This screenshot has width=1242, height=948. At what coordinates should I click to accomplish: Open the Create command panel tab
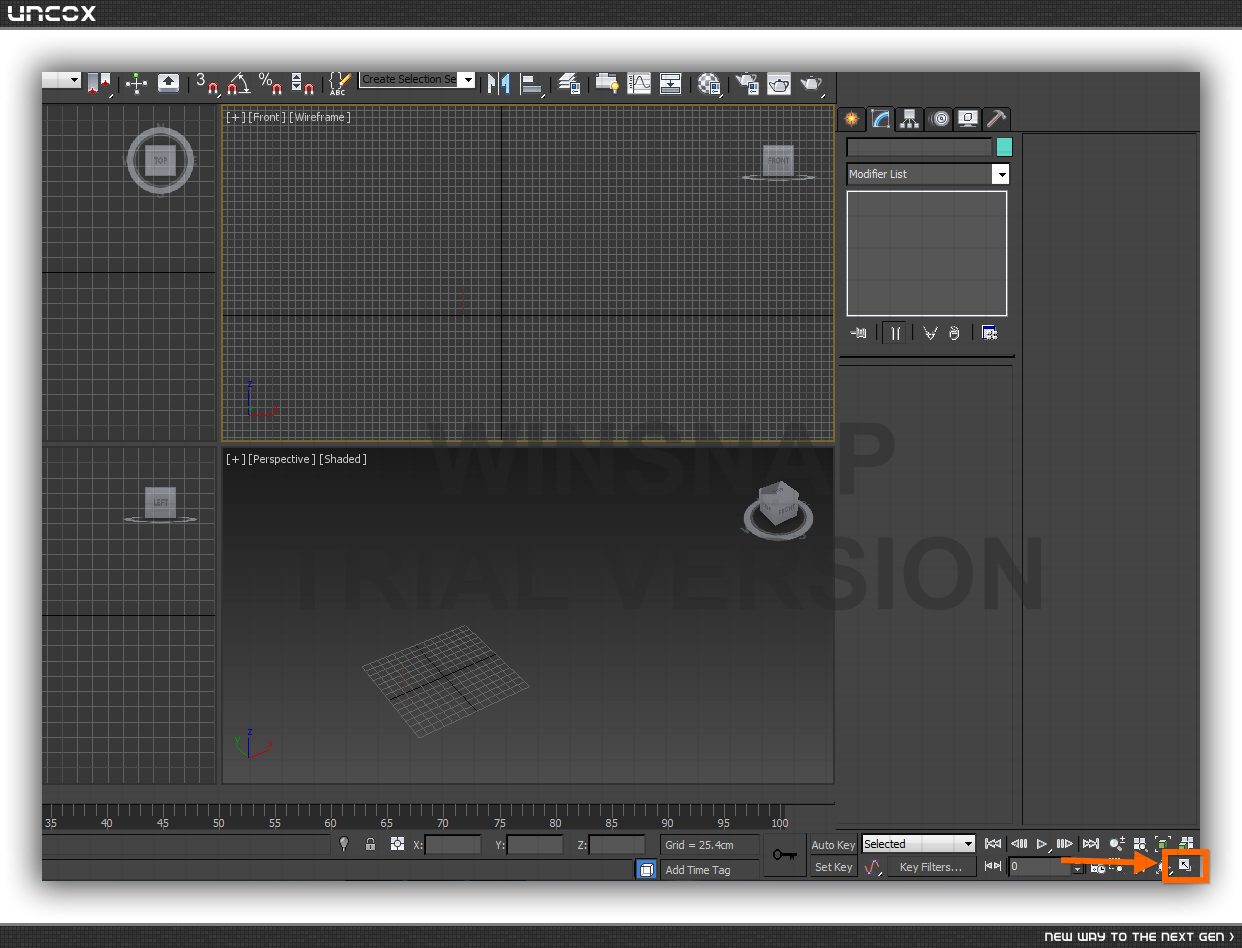click(851, 119)
